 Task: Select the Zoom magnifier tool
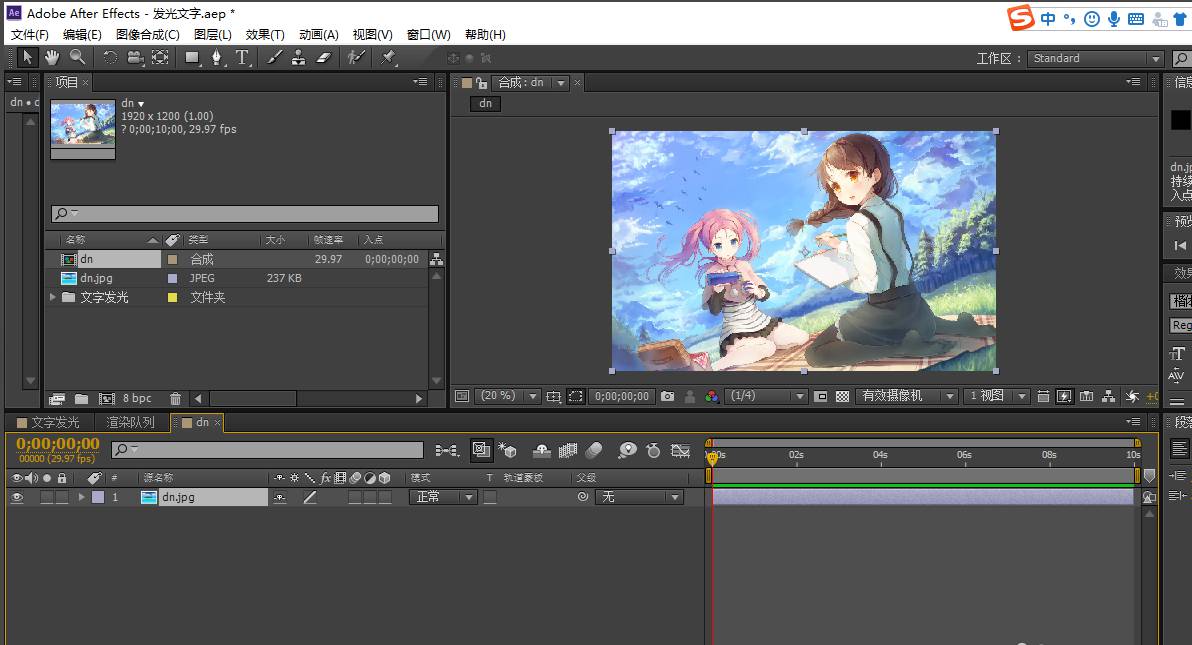77,58
